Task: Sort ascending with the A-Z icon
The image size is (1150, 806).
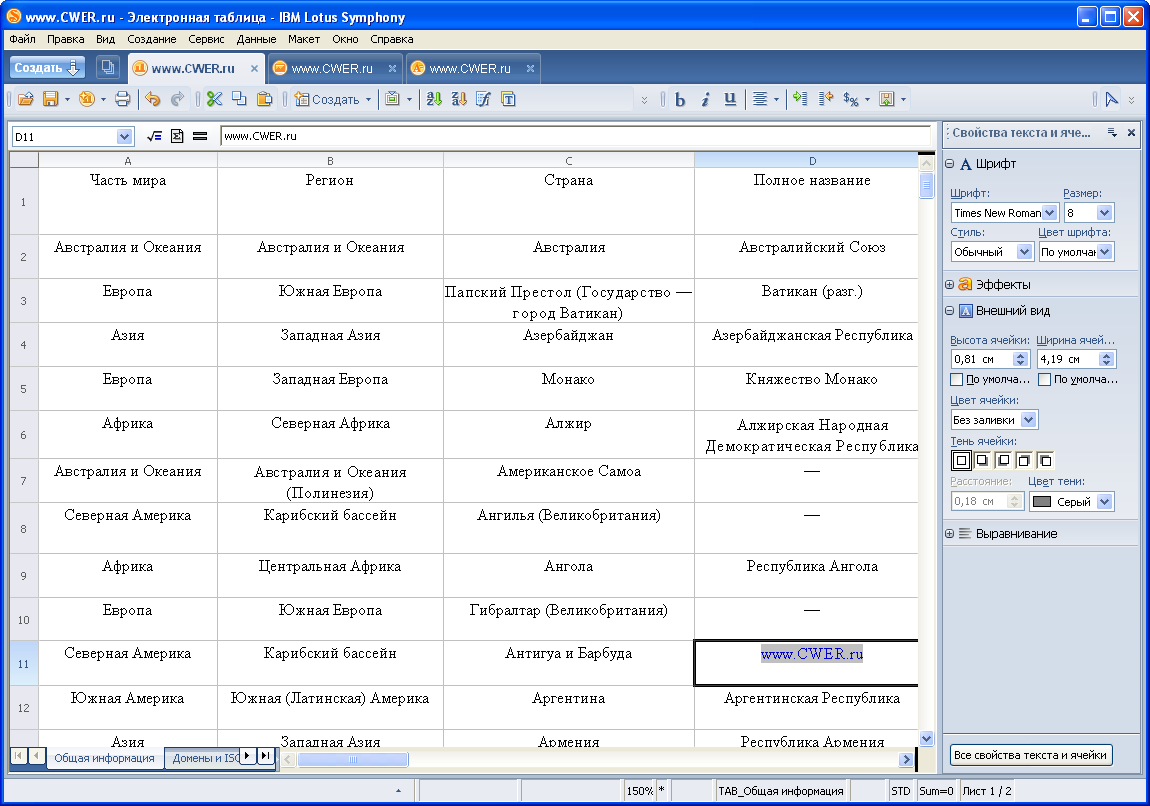Action: pyautogui.click(x=434, y=99)
